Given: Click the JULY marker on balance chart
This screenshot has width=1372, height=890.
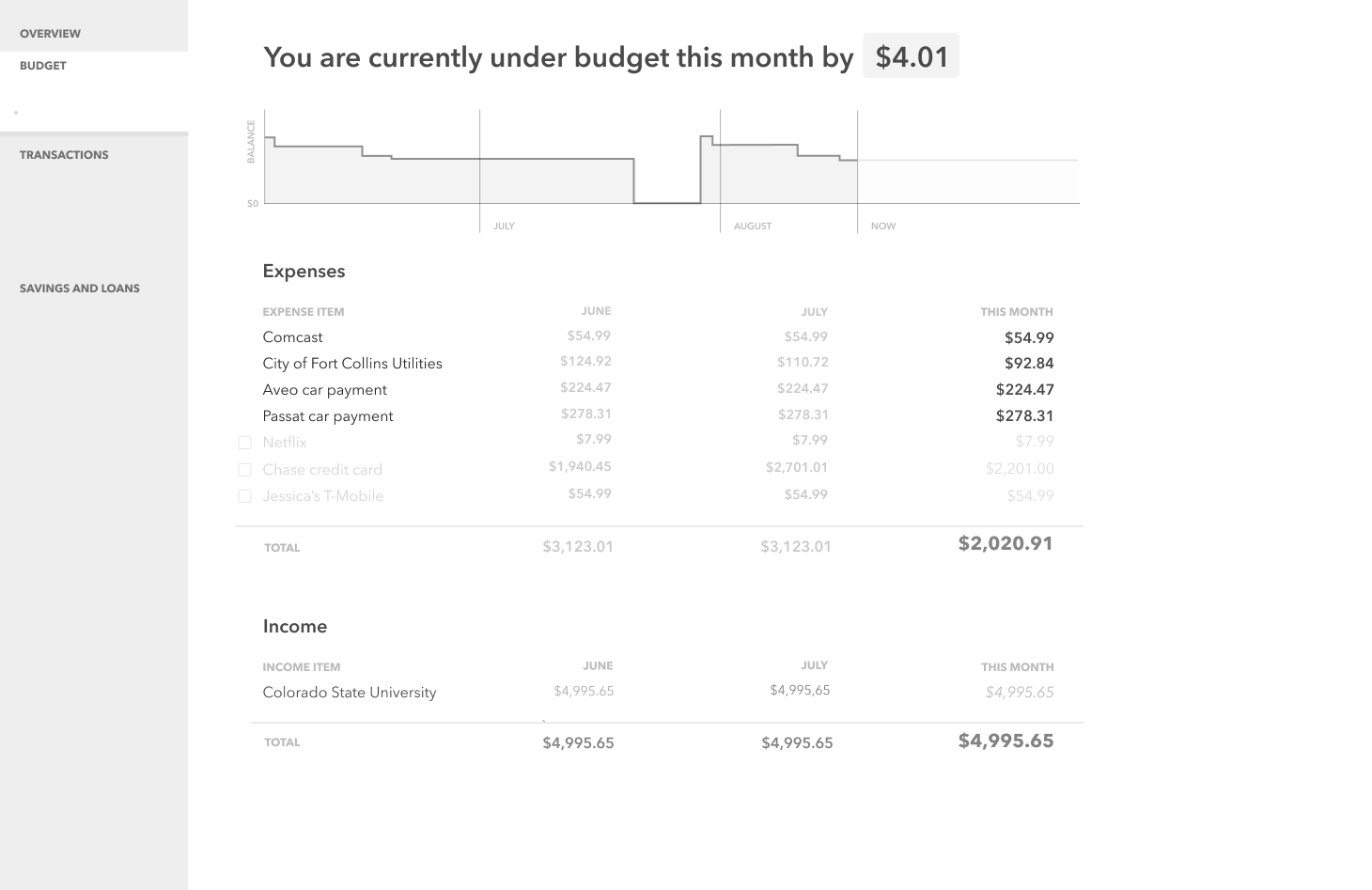Looking at the screenshot, I should click(x=504, y=226).
